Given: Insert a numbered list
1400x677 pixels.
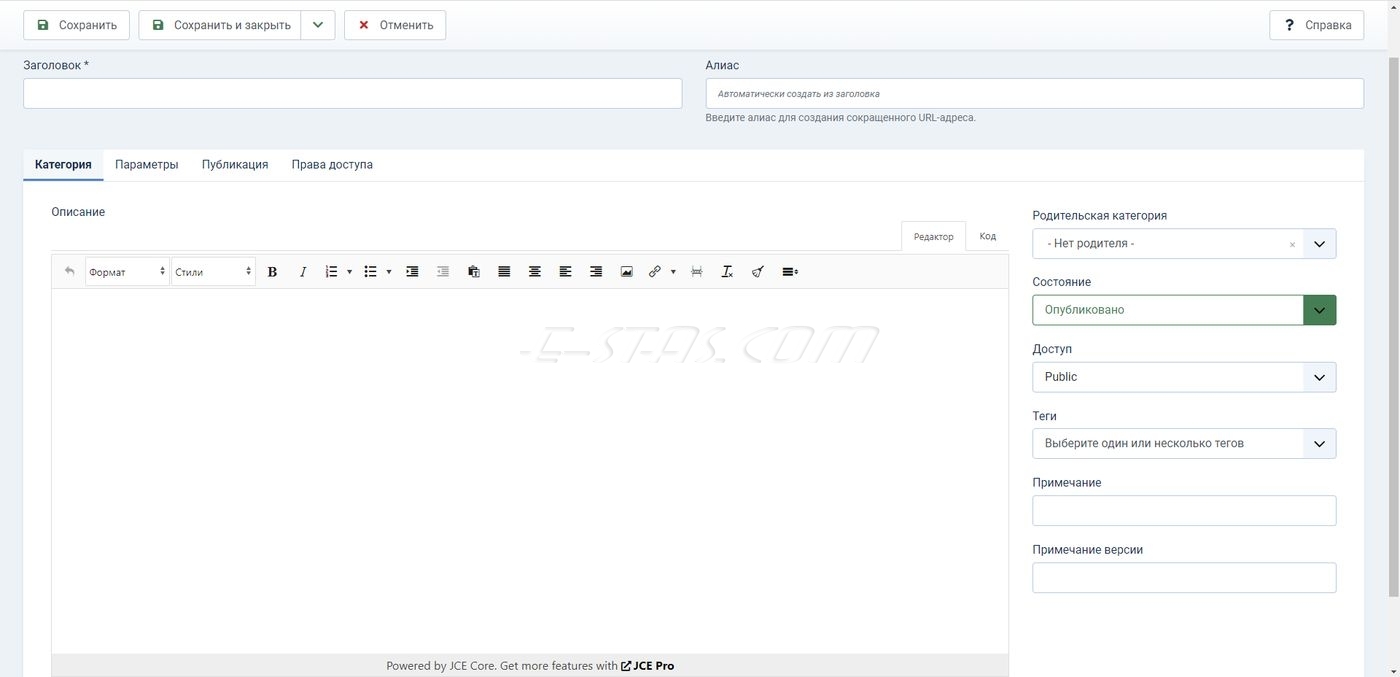Looking at the screenshot, I should 331,271.
